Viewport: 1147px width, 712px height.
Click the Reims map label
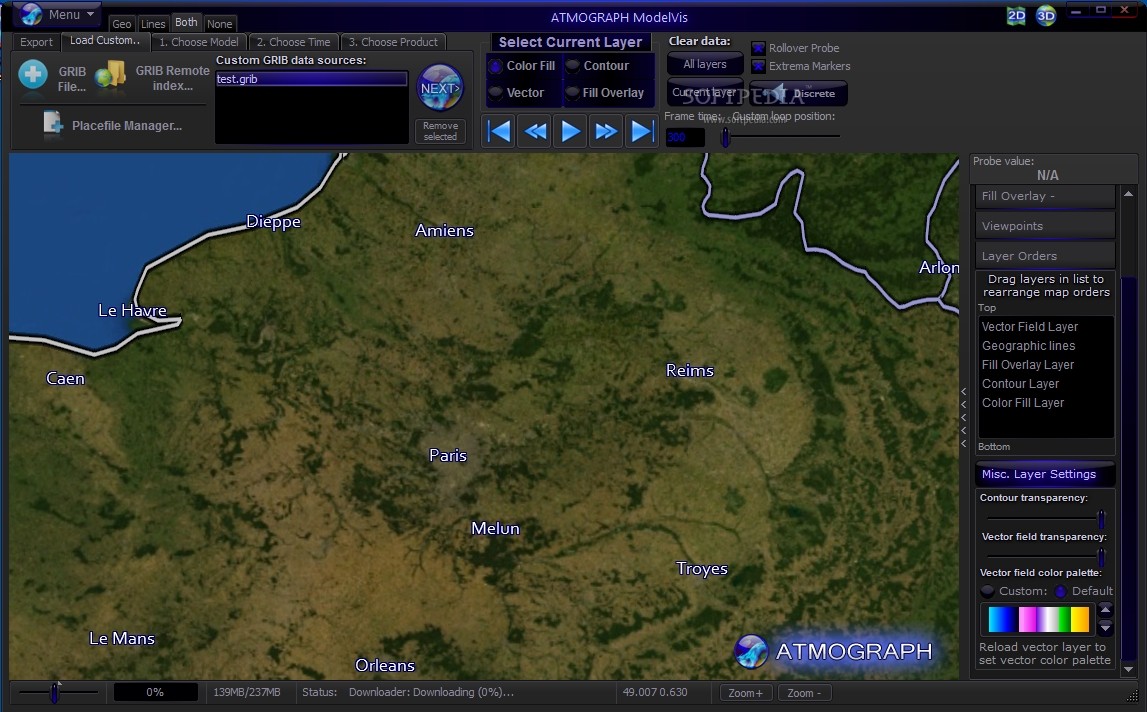(689, 370)
